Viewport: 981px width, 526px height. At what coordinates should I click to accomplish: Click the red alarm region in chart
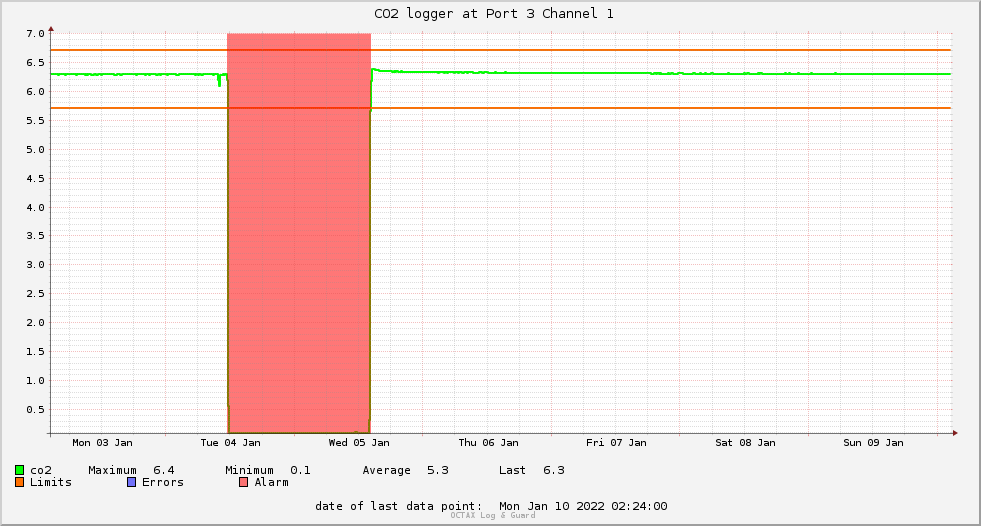299,233
